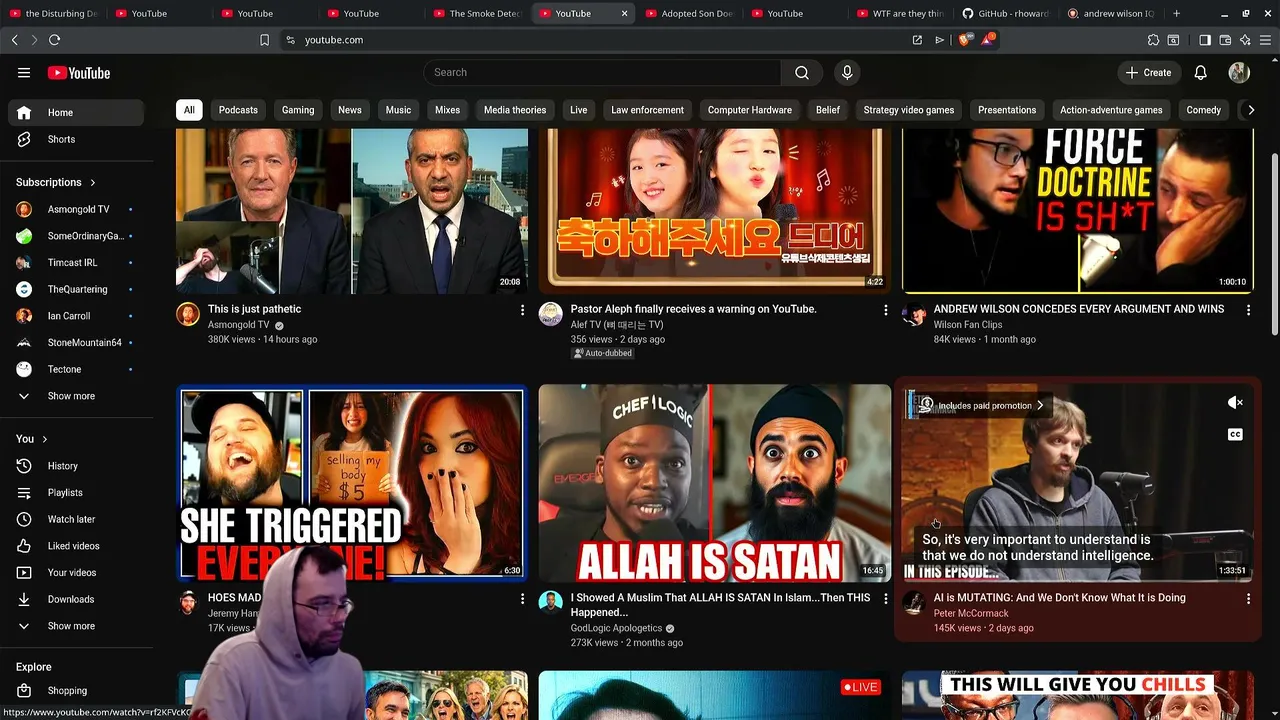Toggle the browser sidebar panel icon
The height and width of the screenshot is (720, 1280).
coord(1205,40)
